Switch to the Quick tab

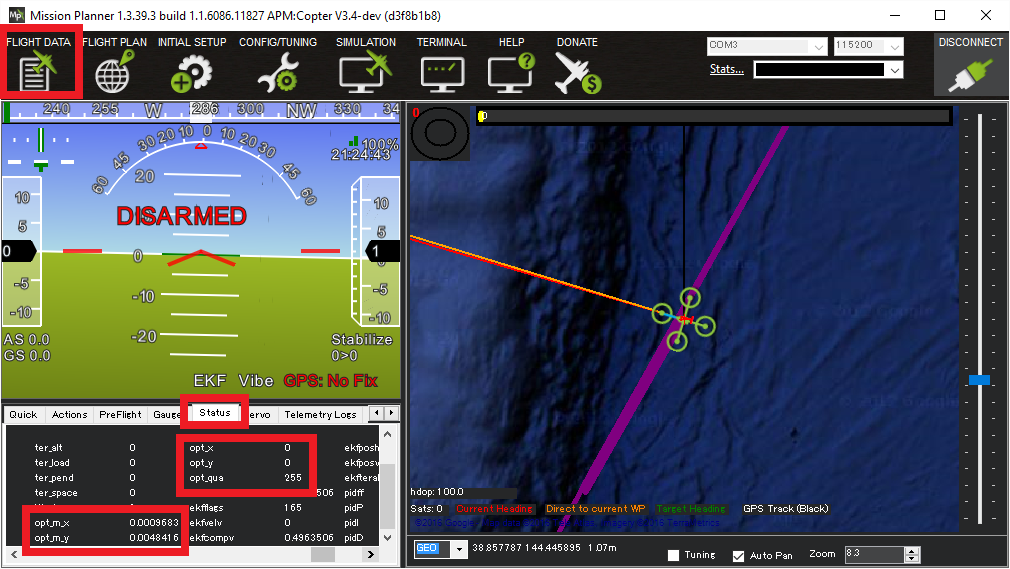pyautogui.click(x=23, y=414)
